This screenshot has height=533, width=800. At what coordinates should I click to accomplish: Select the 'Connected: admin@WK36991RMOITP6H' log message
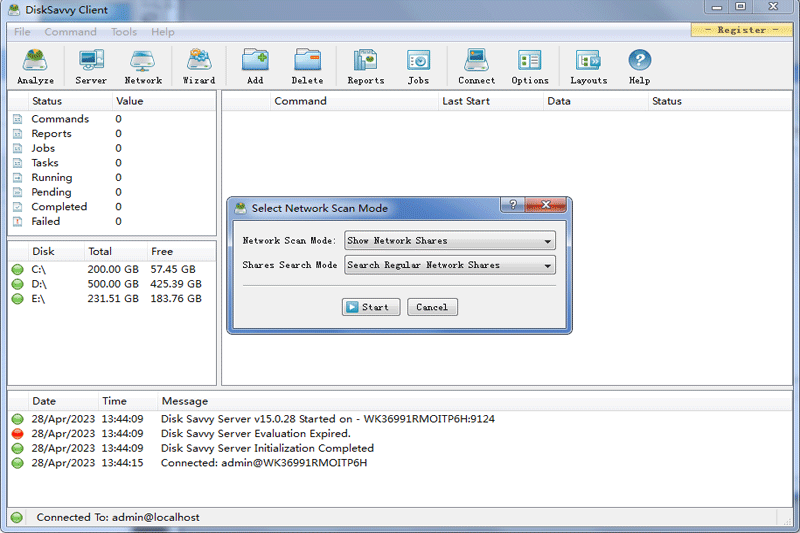pos(264,463)
